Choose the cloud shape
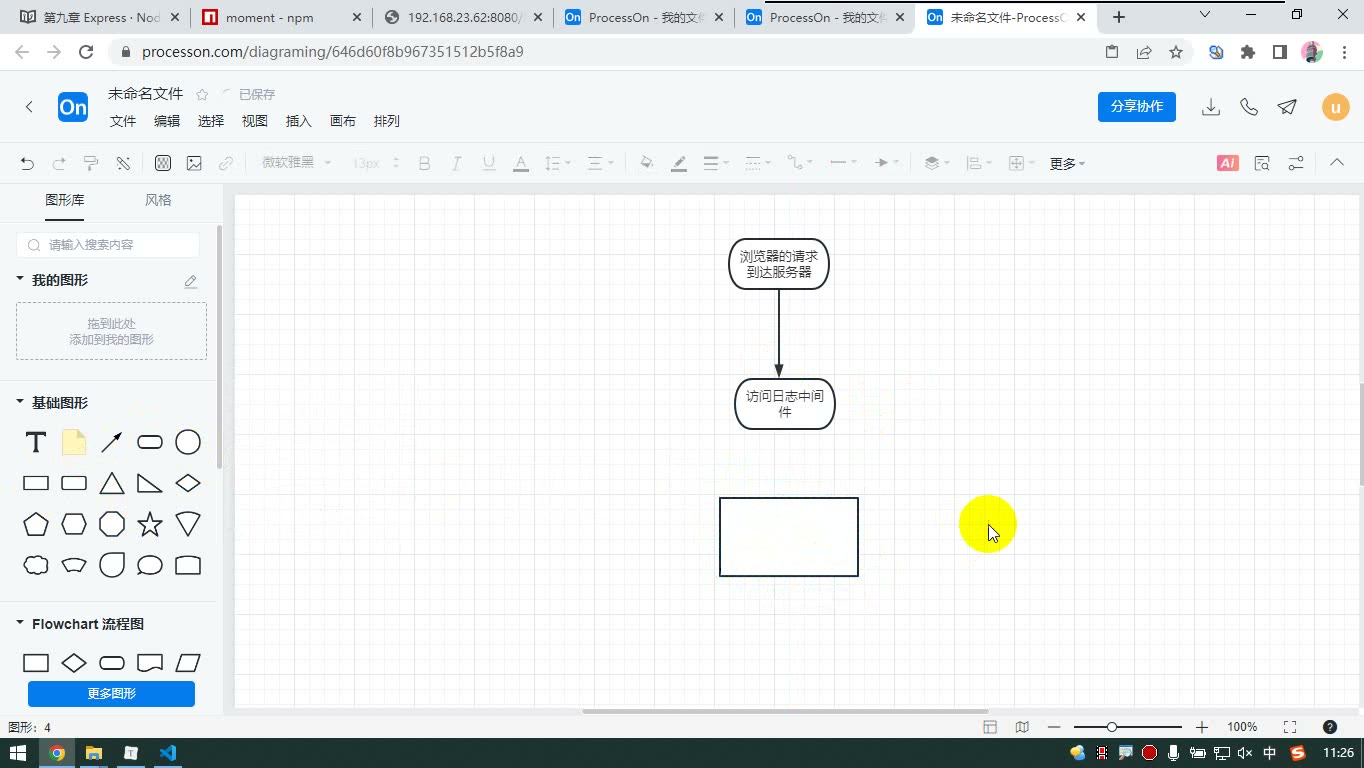 (36, 565)
